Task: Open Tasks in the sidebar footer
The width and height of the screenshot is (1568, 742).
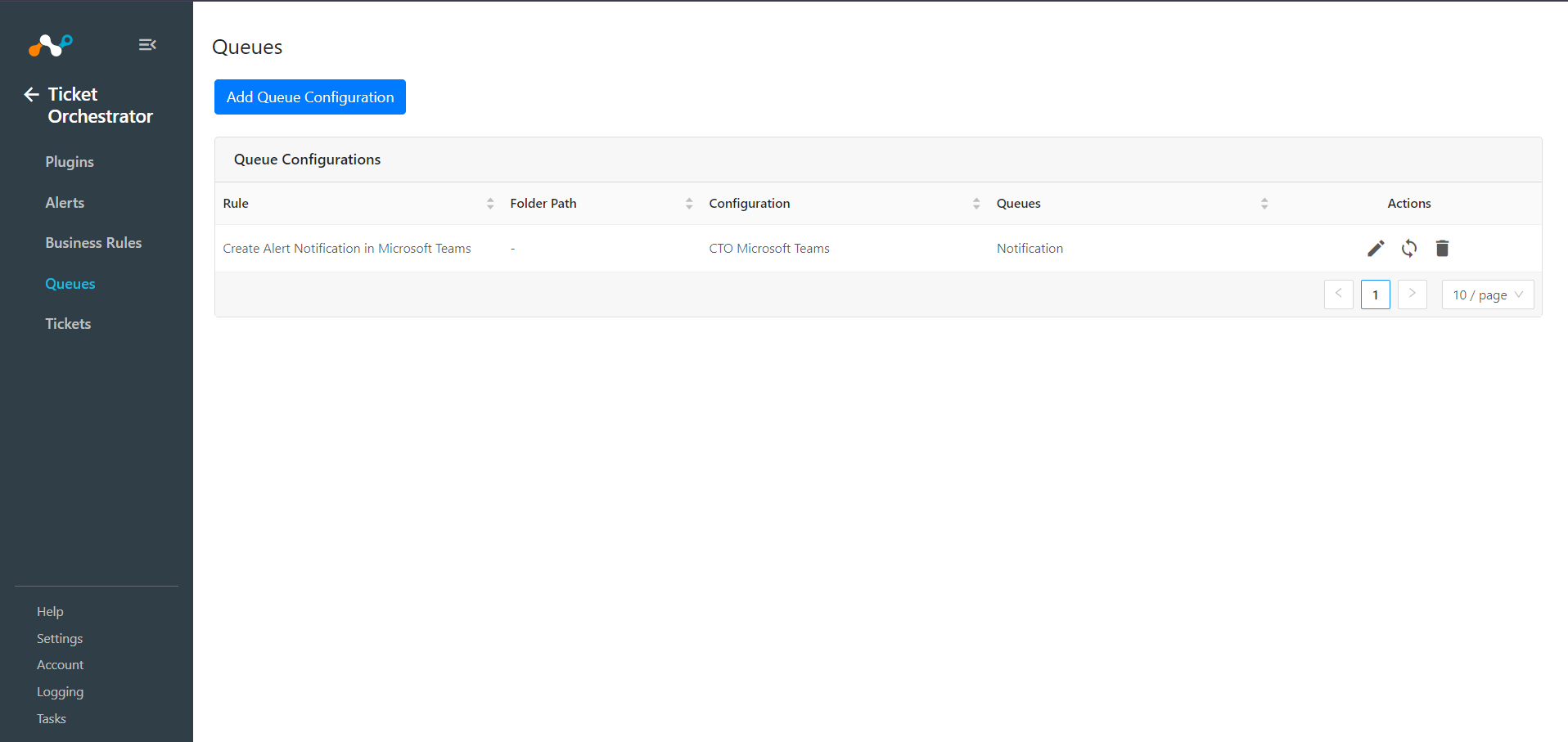Action: [51, 719]
